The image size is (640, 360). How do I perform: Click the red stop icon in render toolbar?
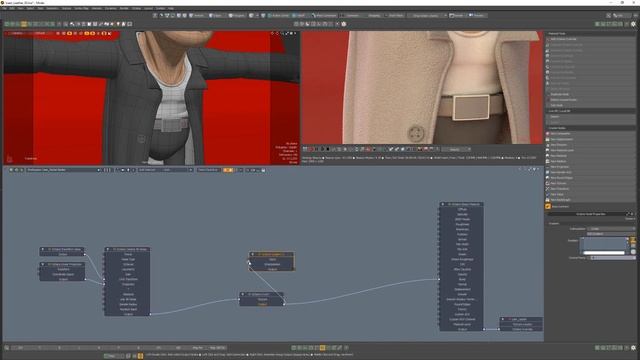point(310,149)
